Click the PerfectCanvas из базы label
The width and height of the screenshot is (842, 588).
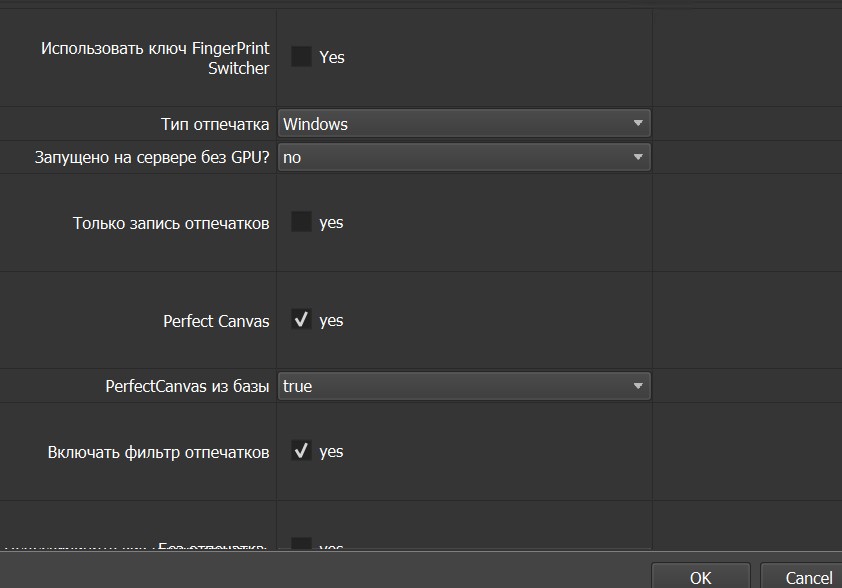tap(187, 386)
